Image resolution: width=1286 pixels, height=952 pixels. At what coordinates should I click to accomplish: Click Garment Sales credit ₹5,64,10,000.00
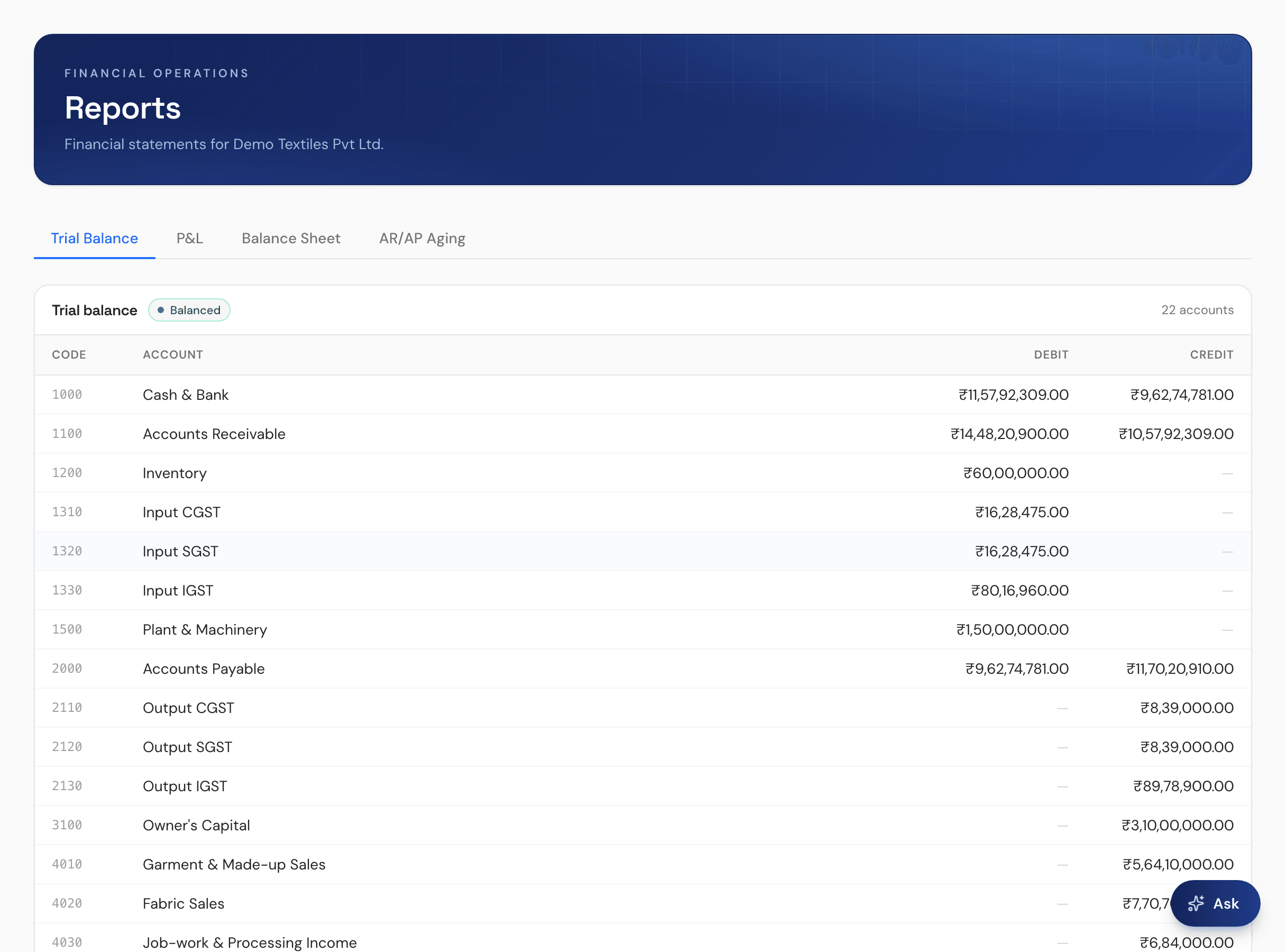[x=1178, y=864]
